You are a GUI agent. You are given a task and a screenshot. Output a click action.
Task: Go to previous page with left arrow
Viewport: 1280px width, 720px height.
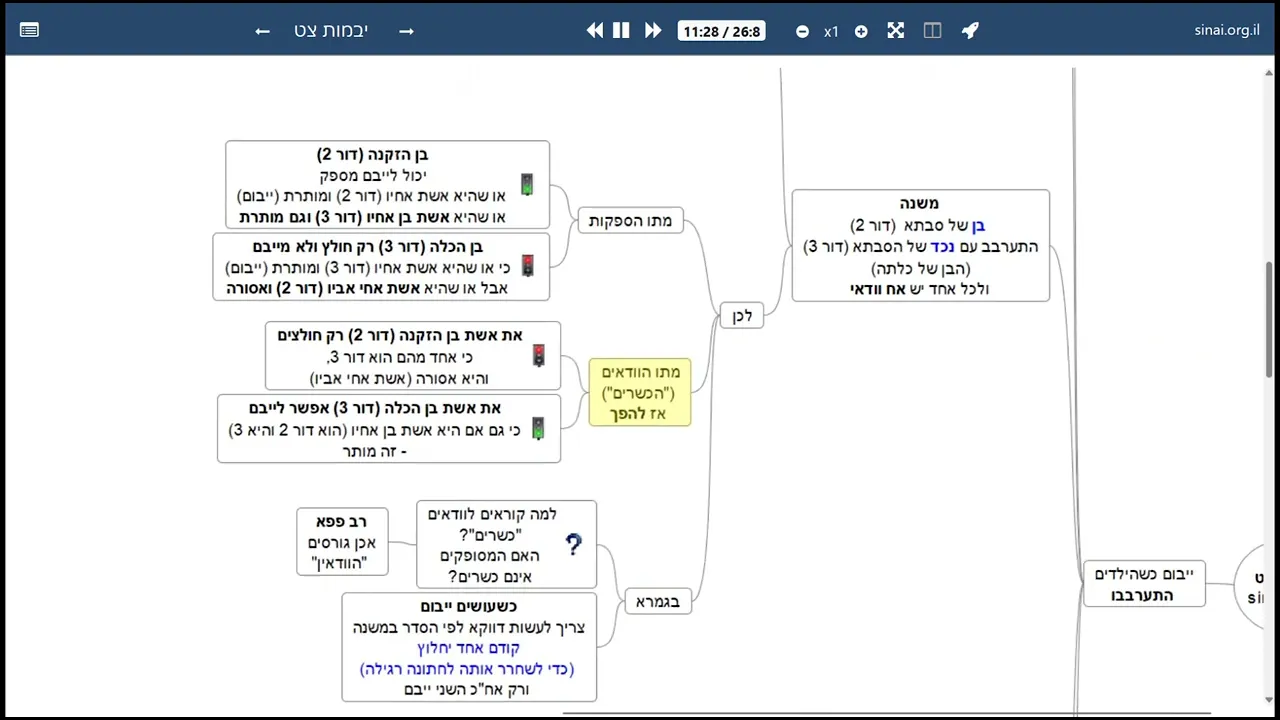click(262, 31)
